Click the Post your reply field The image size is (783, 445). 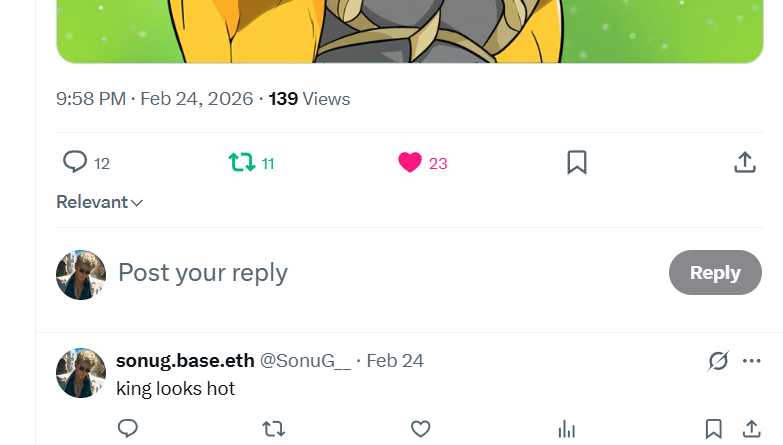[x=390, y=273]
